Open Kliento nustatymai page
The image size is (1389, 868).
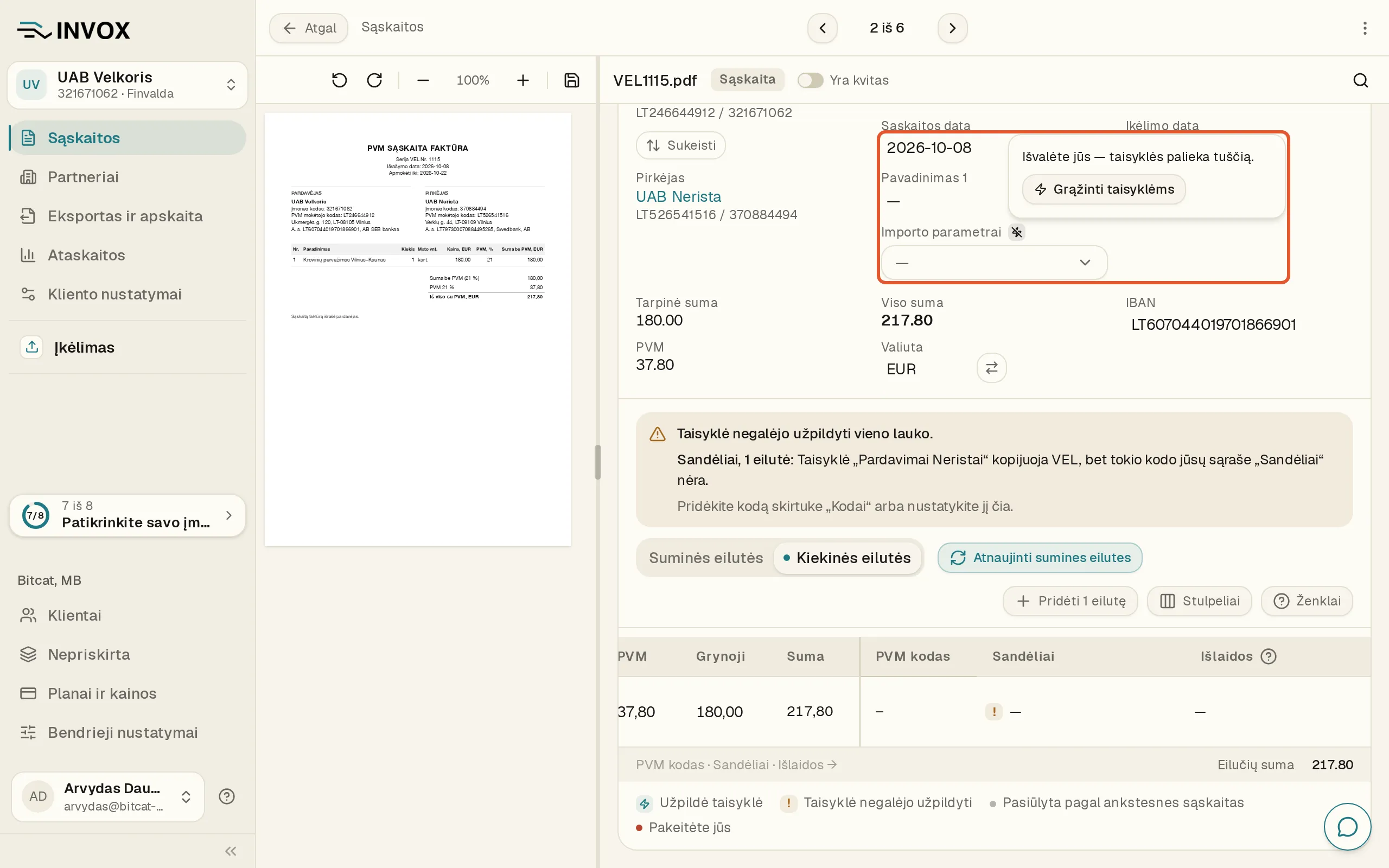128,294
